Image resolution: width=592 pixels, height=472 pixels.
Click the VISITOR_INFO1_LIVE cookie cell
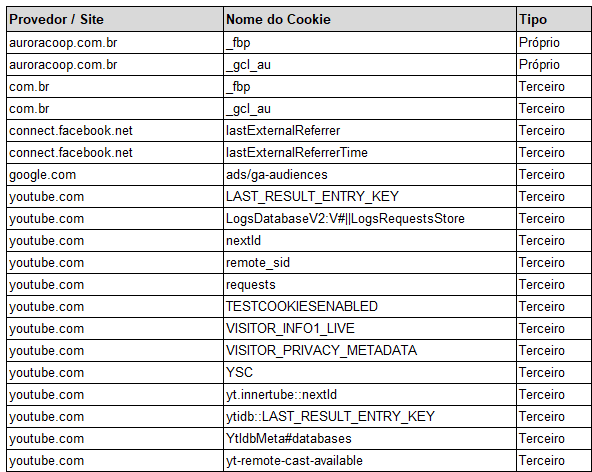coord(370,329)
